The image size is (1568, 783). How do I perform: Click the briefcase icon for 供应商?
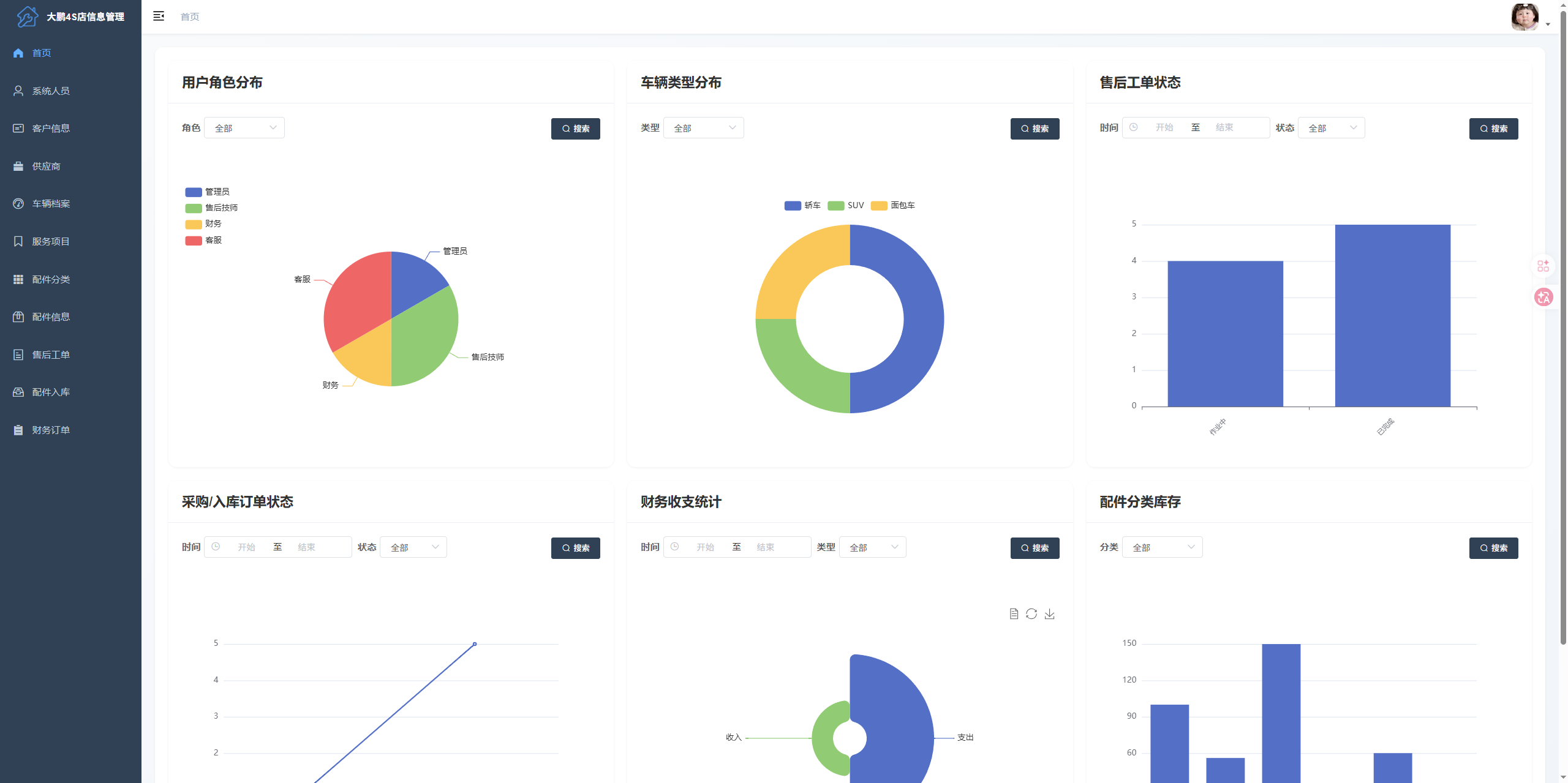tap(18, 166)
